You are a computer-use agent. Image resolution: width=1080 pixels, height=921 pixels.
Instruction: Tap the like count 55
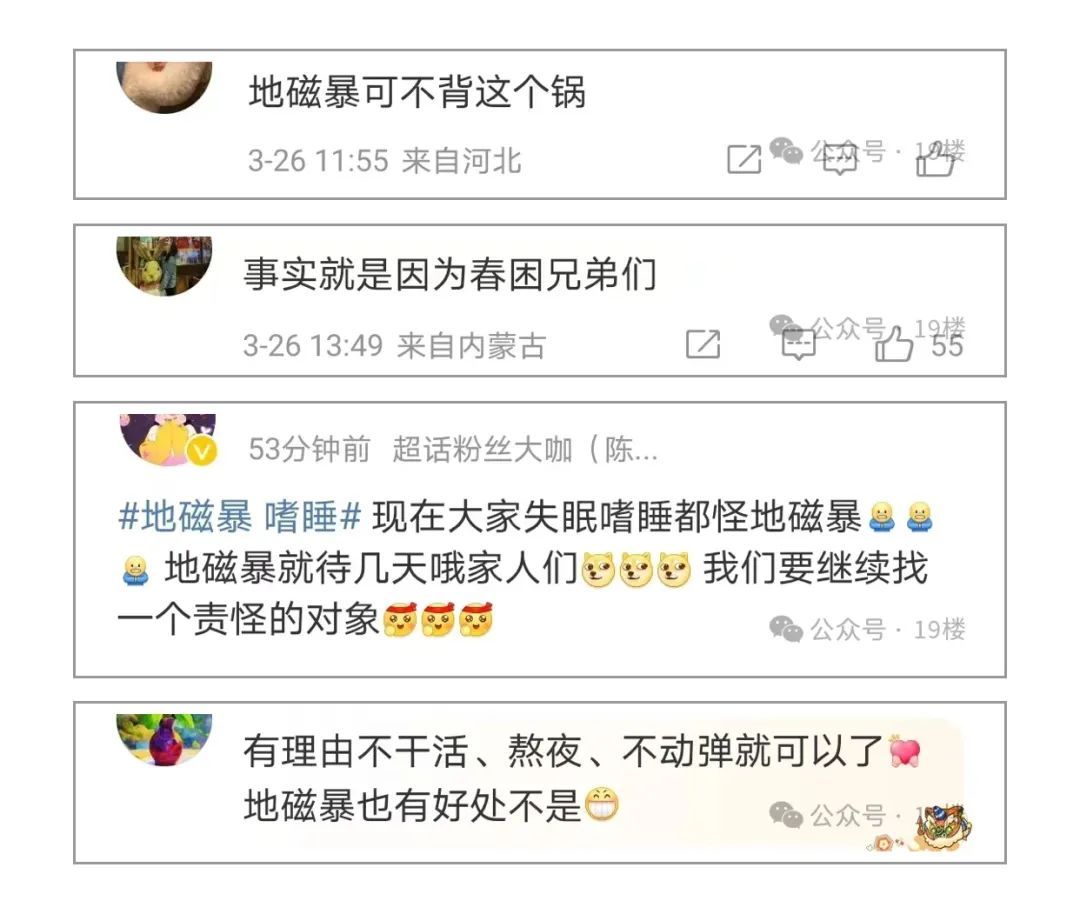(x=947, y=345)
